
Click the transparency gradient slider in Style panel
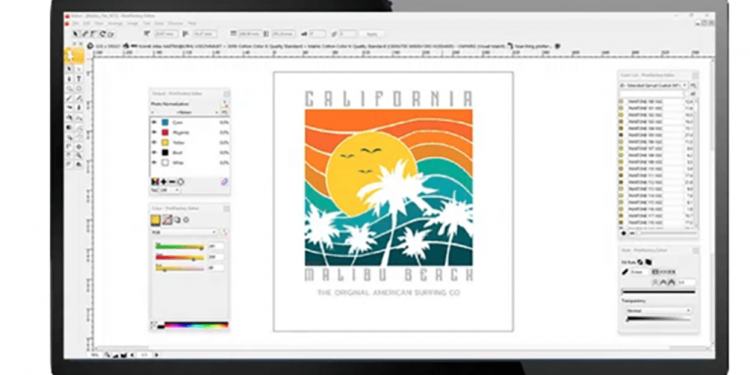click(x=659, y=319)
